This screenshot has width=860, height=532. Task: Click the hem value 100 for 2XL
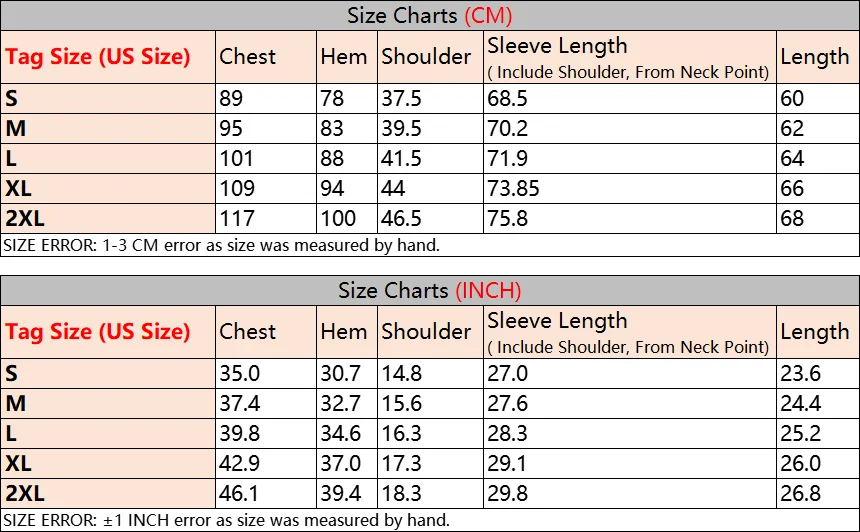click(x=338, y=218)
